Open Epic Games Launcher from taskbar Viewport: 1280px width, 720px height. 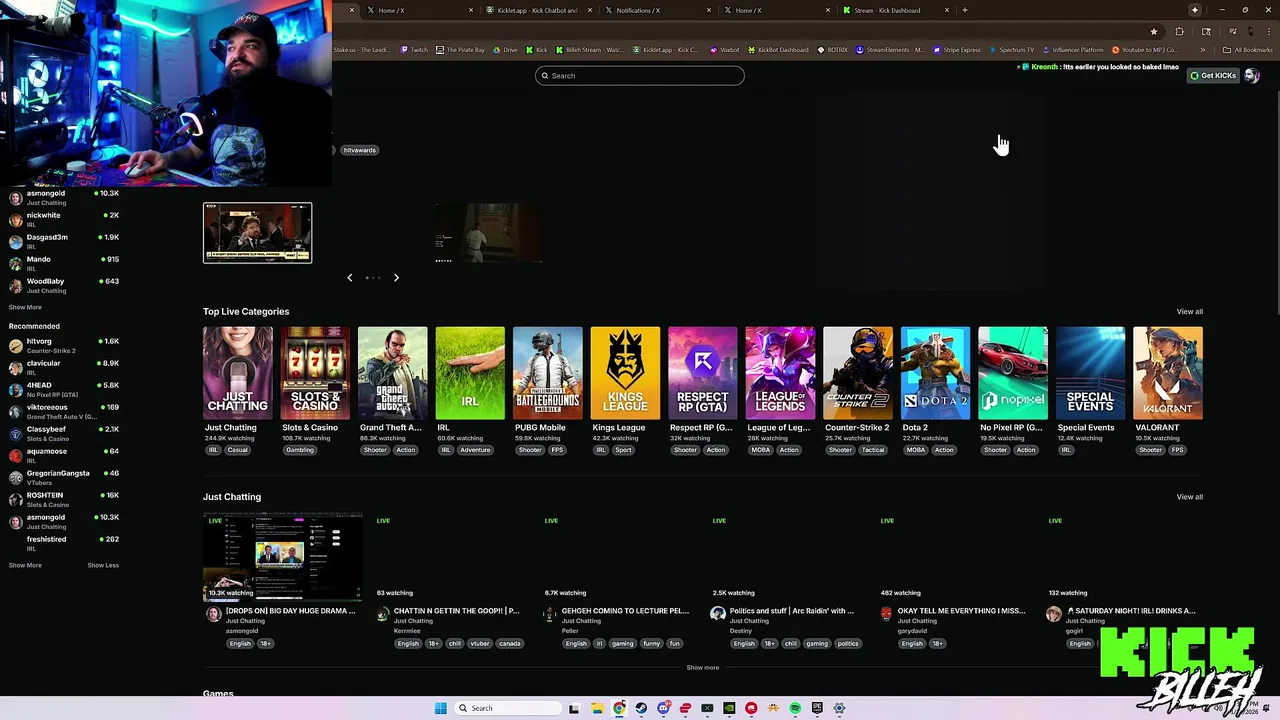coord(817,708)
